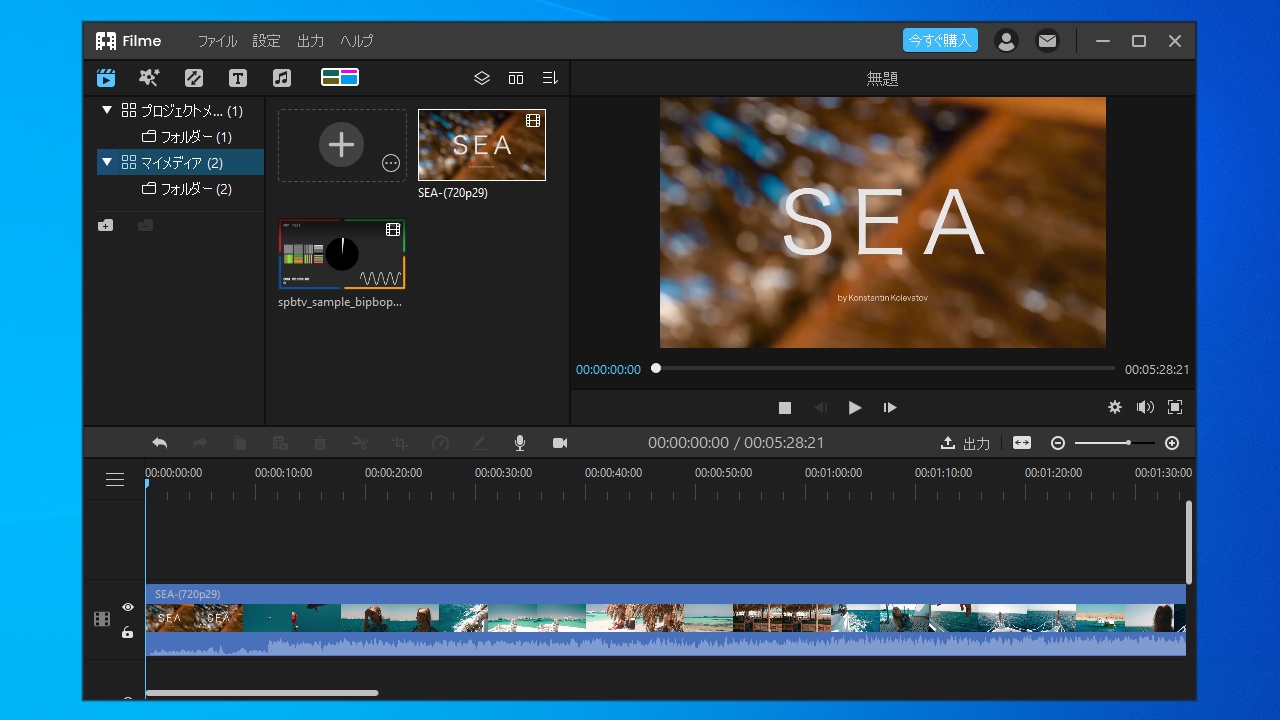1280x720 pixels.
Task: Collapse the プロジェクトメ... tree node
Action: point(107,110)
